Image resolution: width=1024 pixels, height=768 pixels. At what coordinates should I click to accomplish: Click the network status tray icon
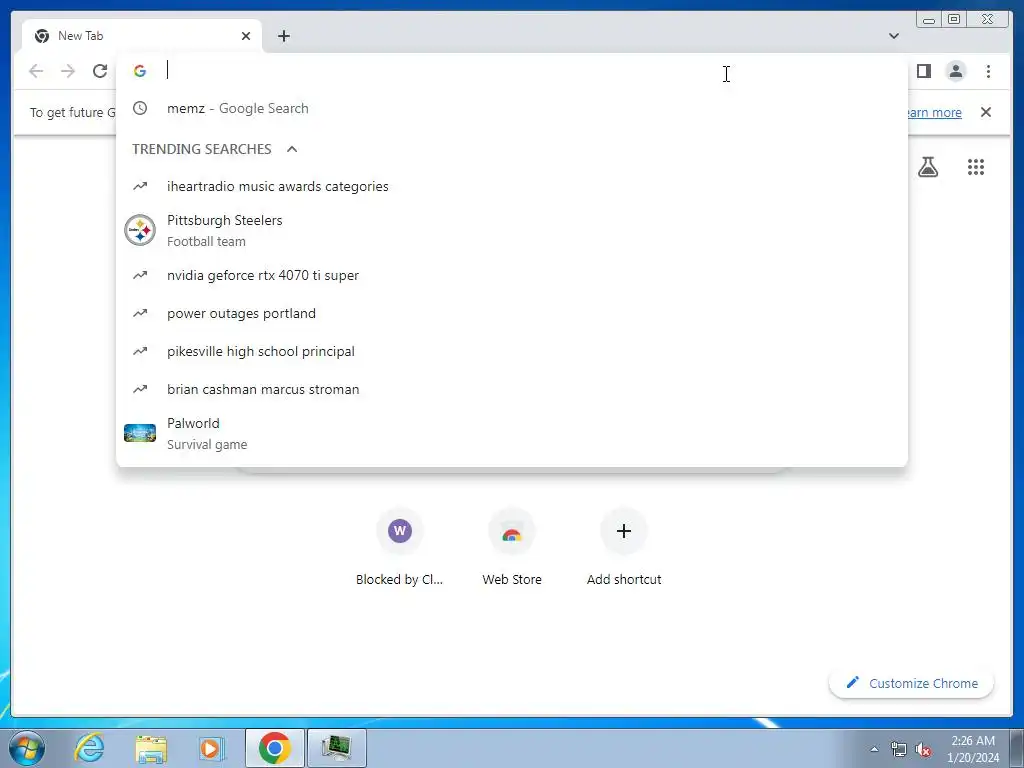pyautogui.click(x=899, y=749)
